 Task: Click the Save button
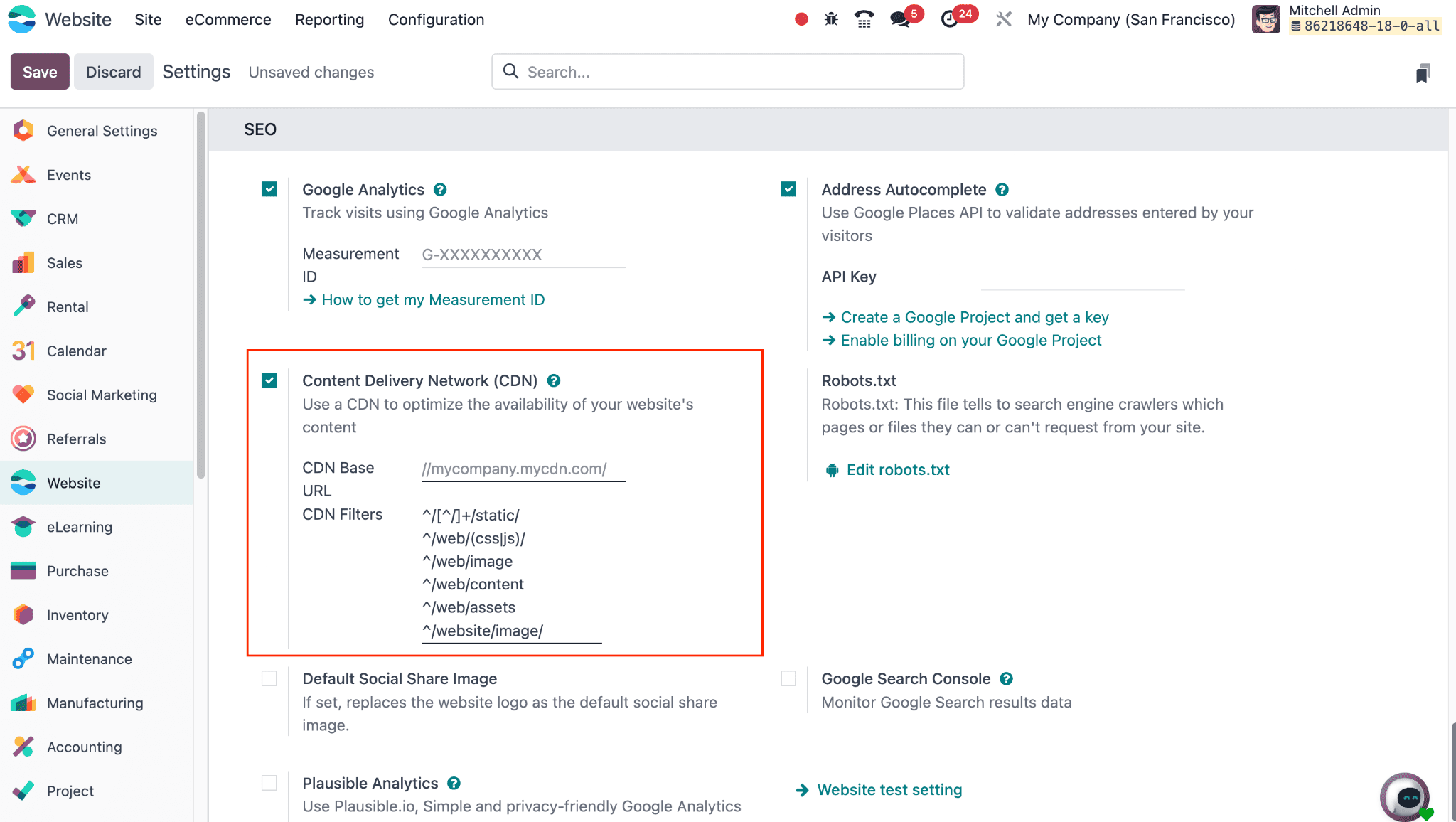click(x=40, y=72)
